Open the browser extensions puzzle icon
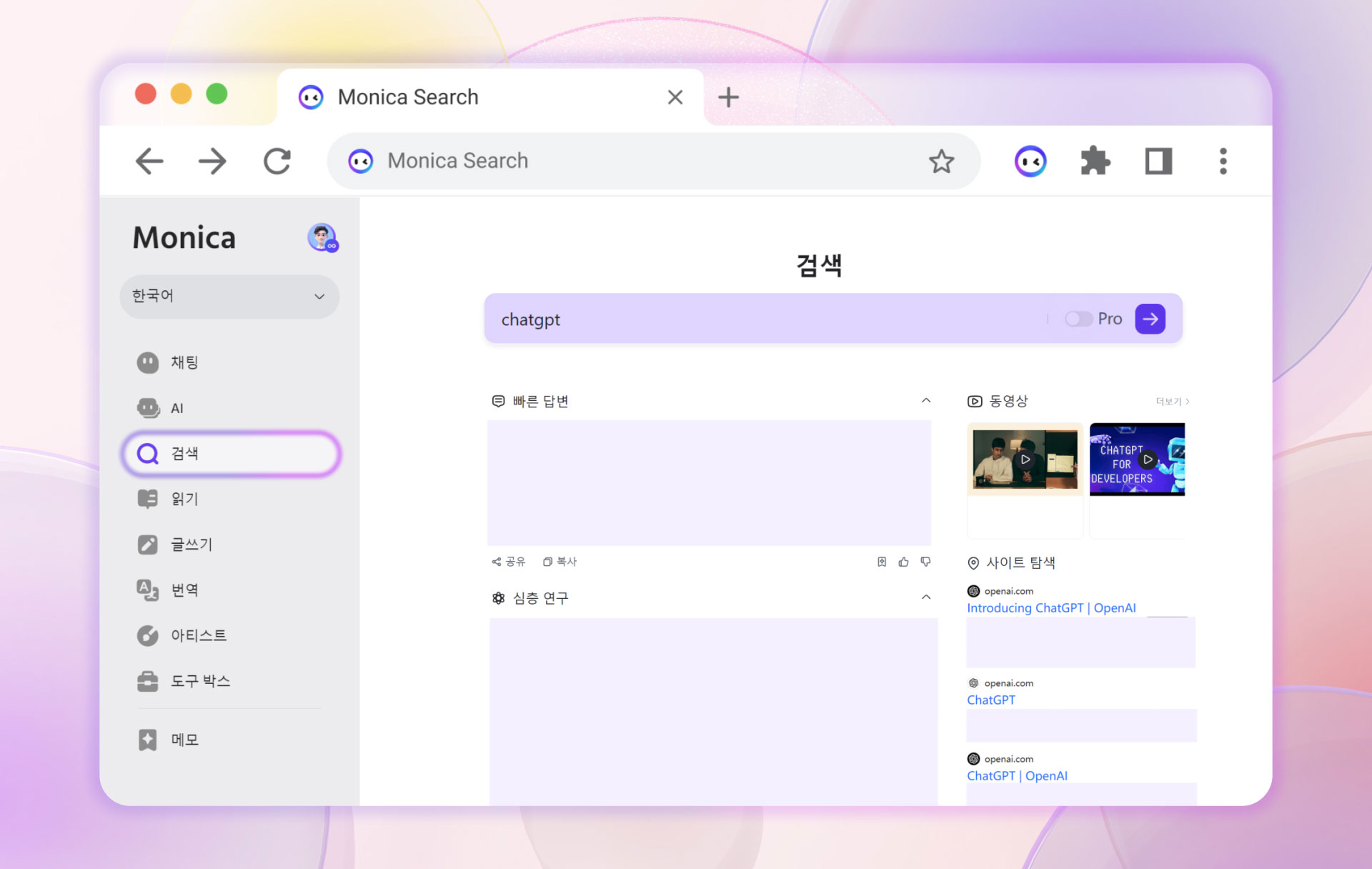Image resolution: width=1372 pixels, height=869 pixels. click(1095, 162)
